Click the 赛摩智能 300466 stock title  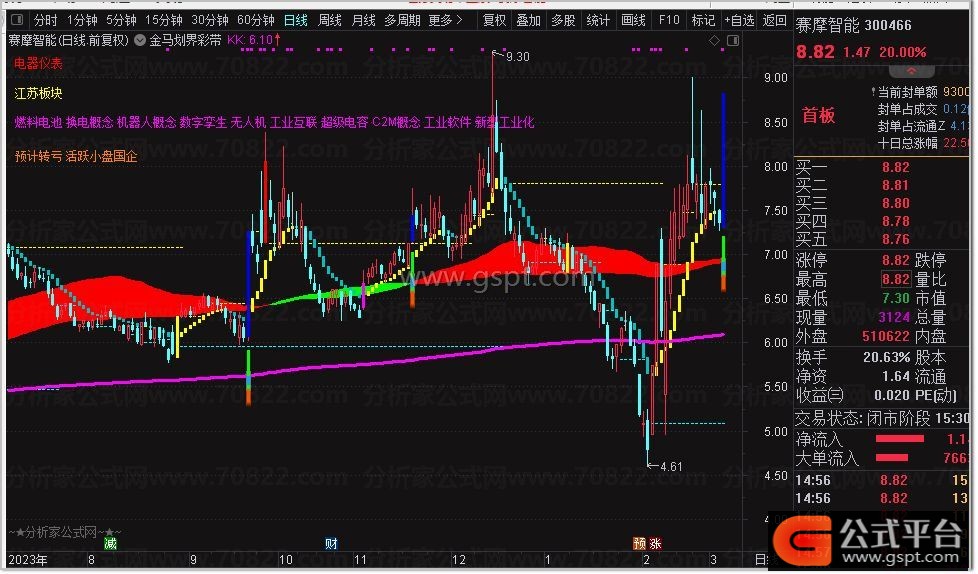[x=853, y=26]
